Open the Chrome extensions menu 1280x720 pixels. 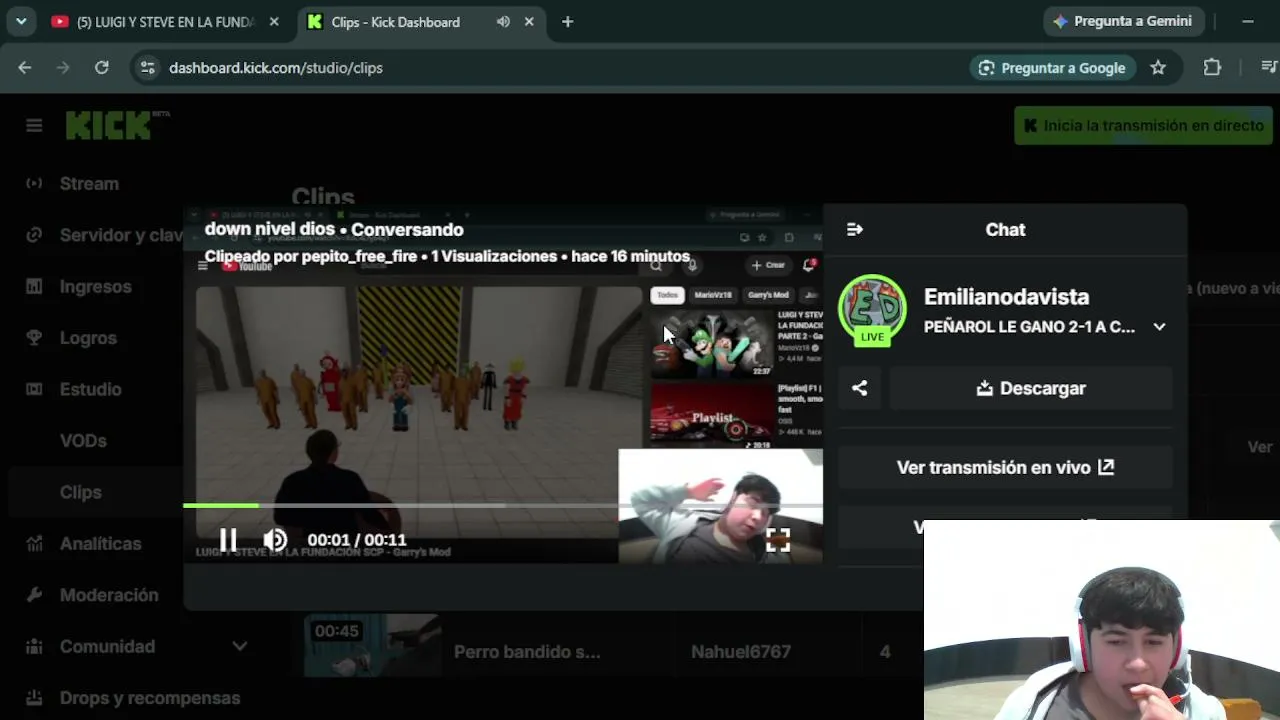[1212, 68]
